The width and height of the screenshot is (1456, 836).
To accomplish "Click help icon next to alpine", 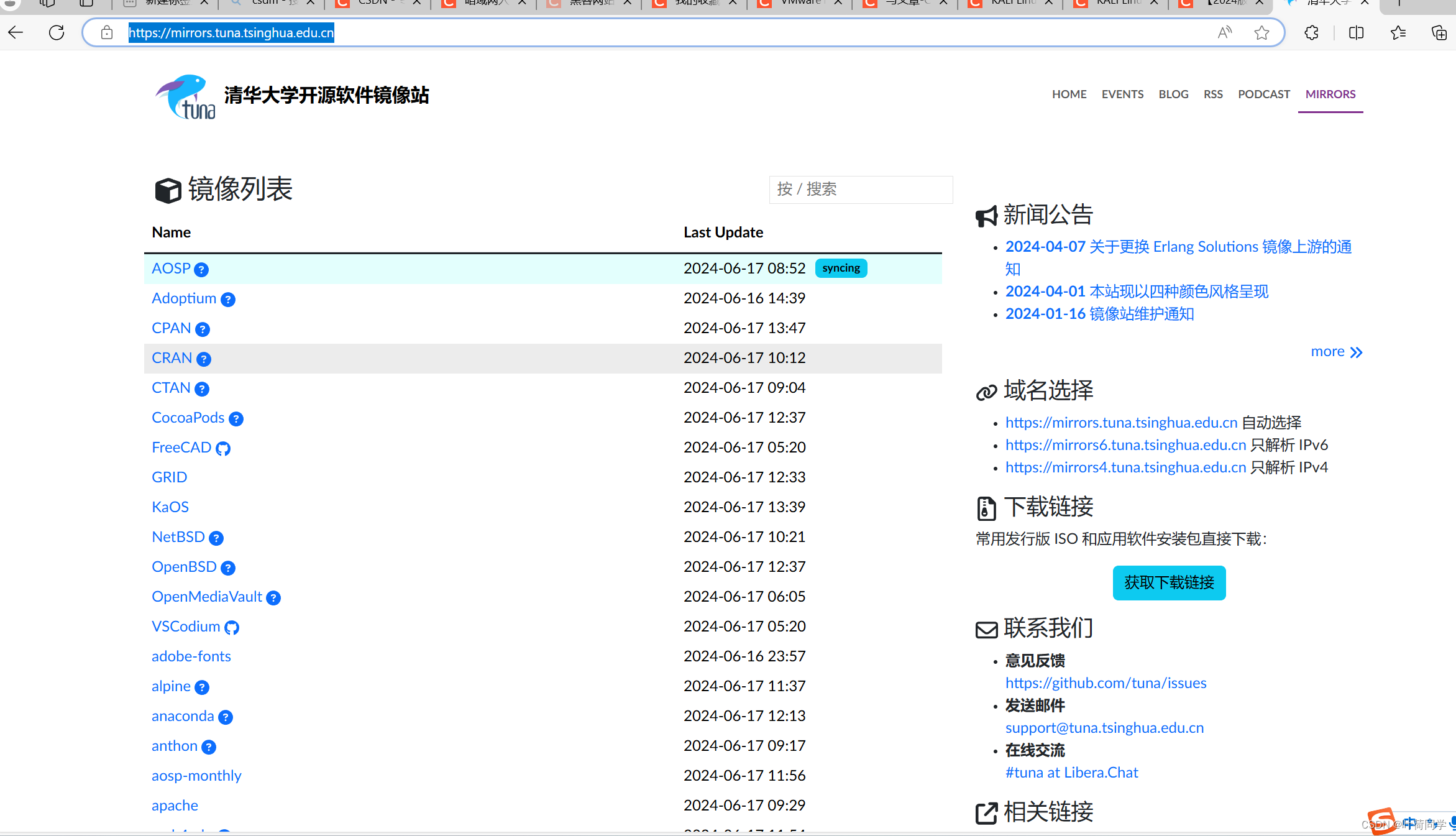I will coord(202,687).
